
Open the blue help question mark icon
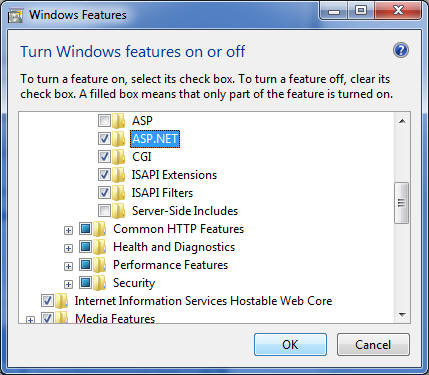tap(401, 51)
